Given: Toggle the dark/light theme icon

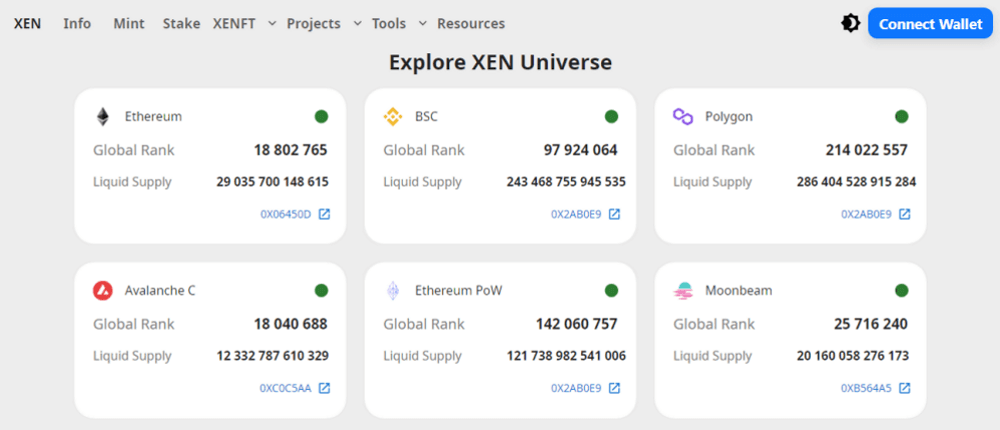Looking at the screenshot, I should pos(850,24).
